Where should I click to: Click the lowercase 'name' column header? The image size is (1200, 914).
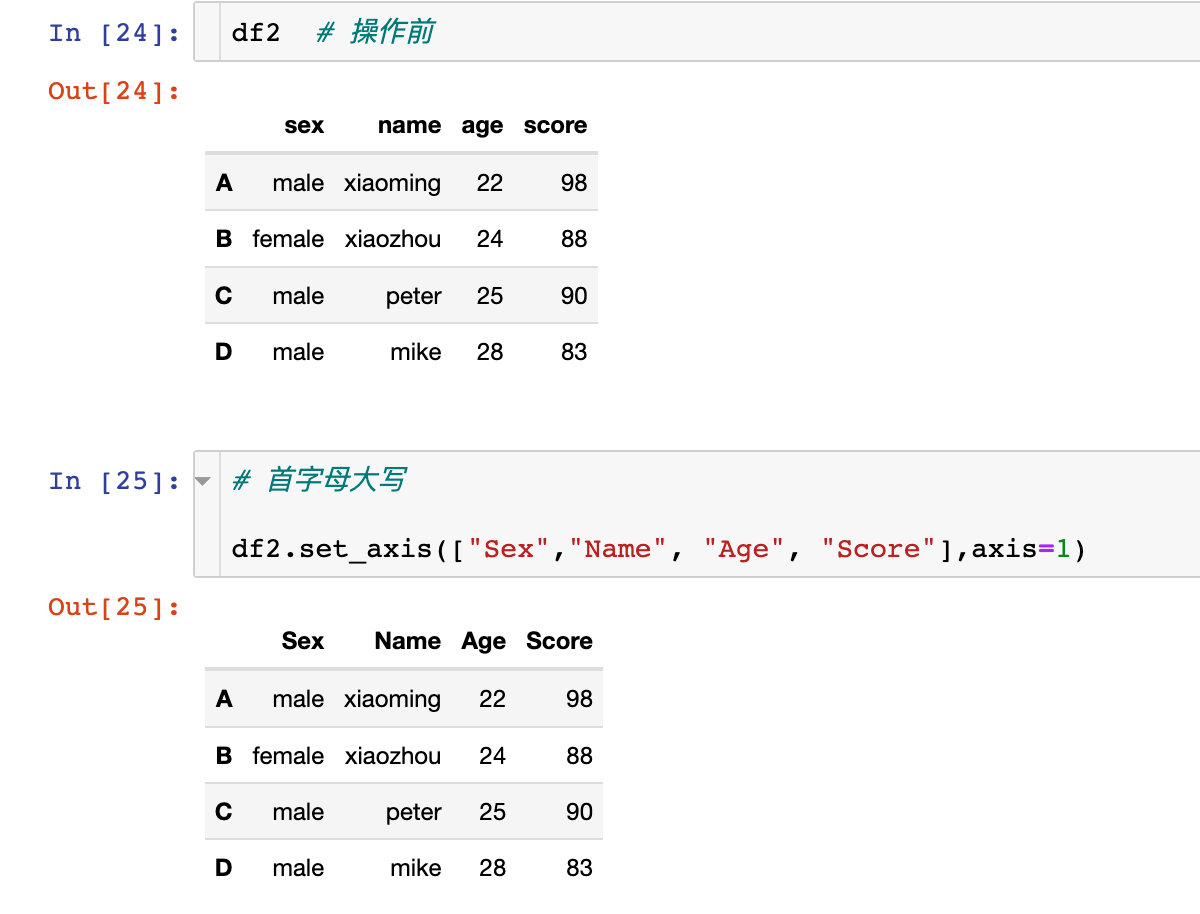(x=409, y=125)
